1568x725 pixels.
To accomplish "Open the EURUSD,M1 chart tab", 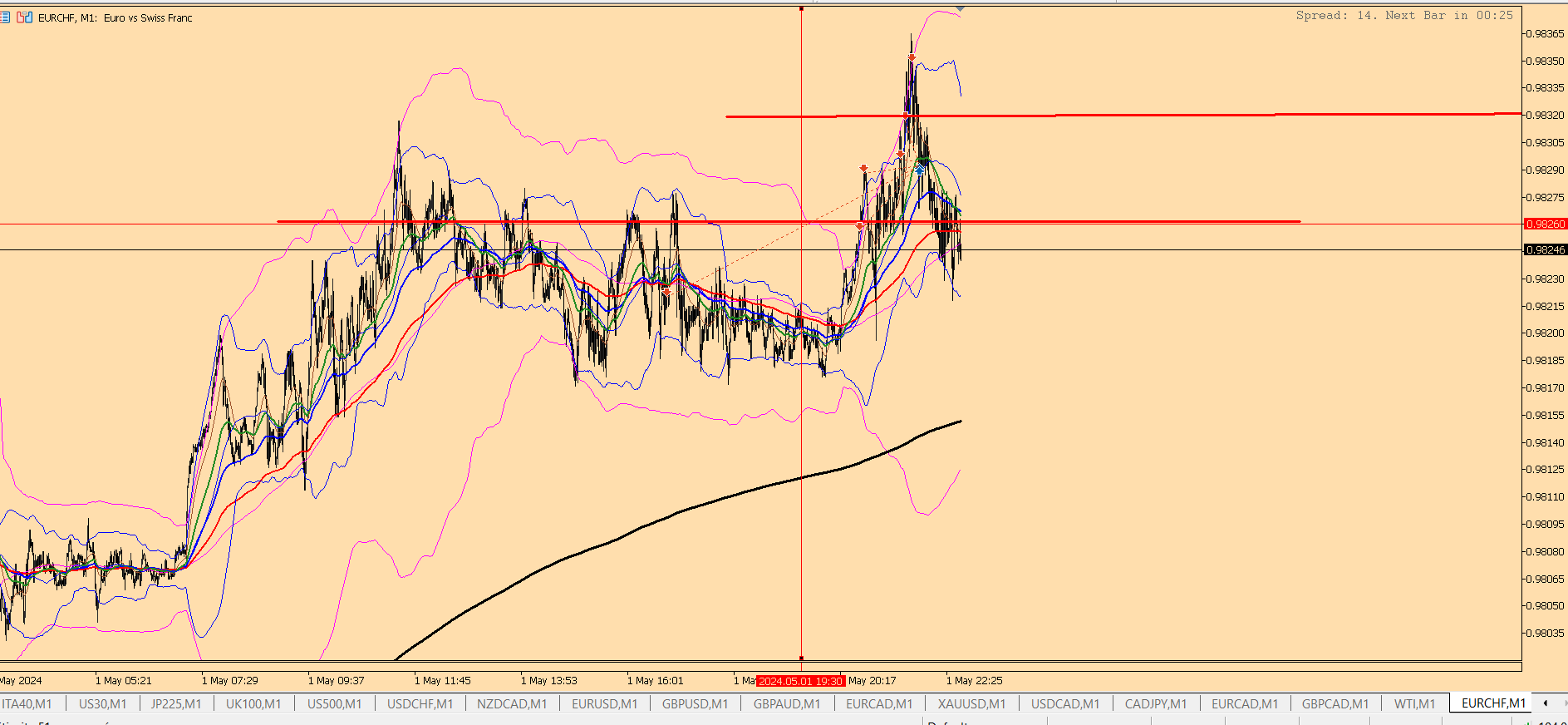I will pyautogui.click(x=604, y=703).
